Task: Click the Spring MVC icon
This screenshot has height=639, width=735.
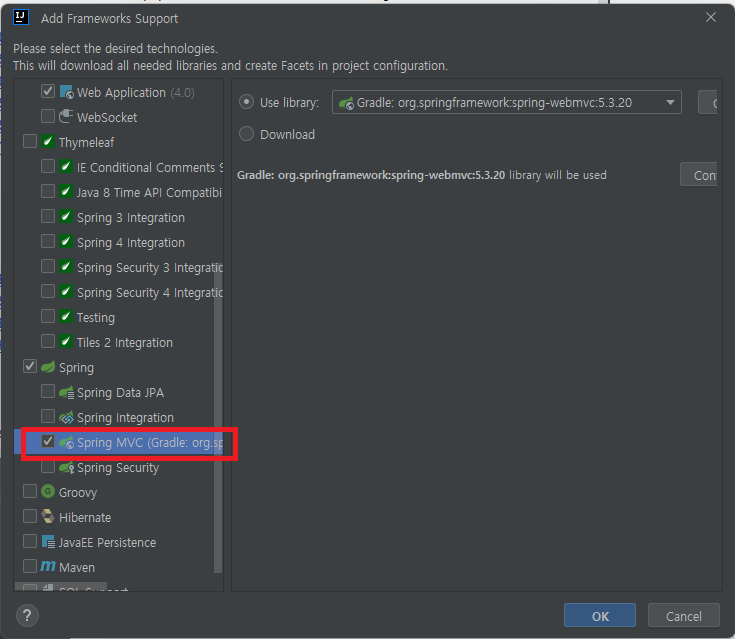Action: pos(67,442)
